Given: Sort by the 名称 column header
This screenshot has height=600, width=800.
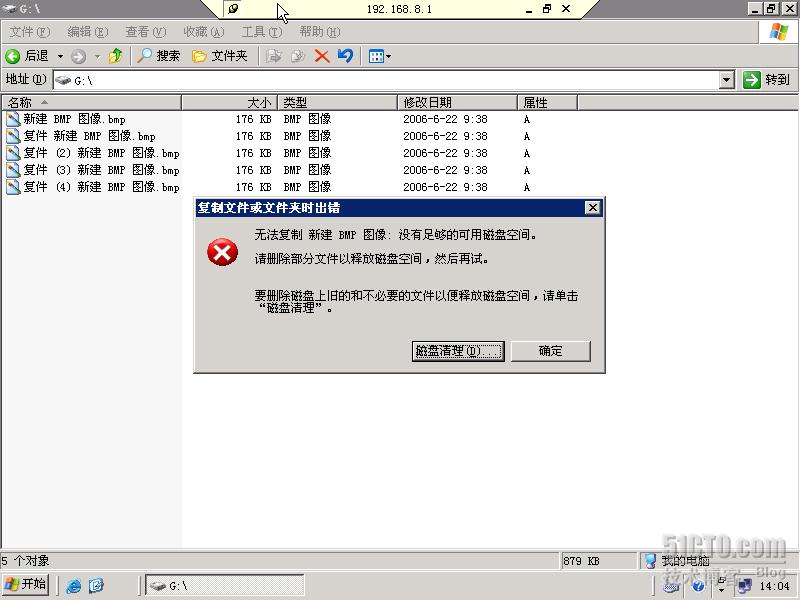Looking at the screenshot, I should pos(91,103).
